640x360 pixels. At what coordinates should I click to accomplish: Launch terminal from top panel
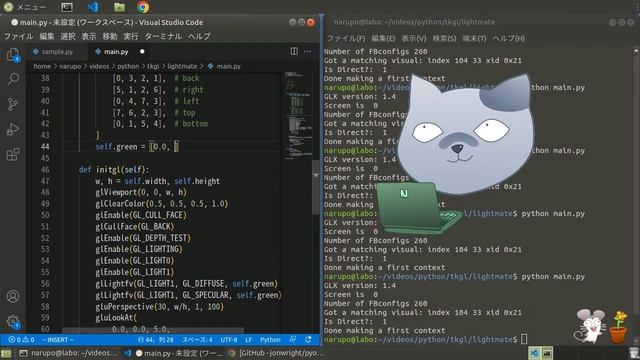coord(67,7)
